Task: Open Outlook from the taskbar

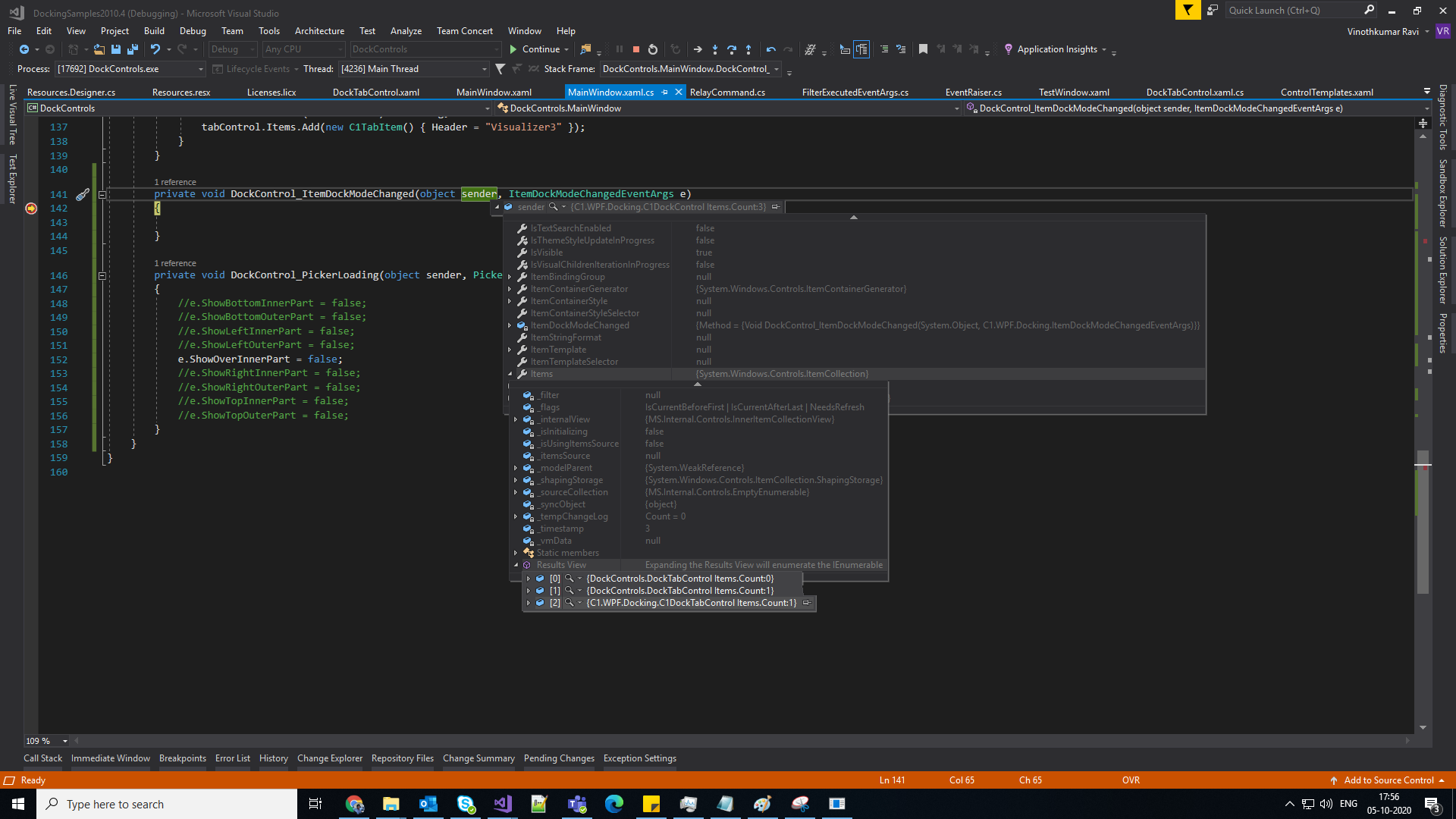Action: tap(428, 804)
